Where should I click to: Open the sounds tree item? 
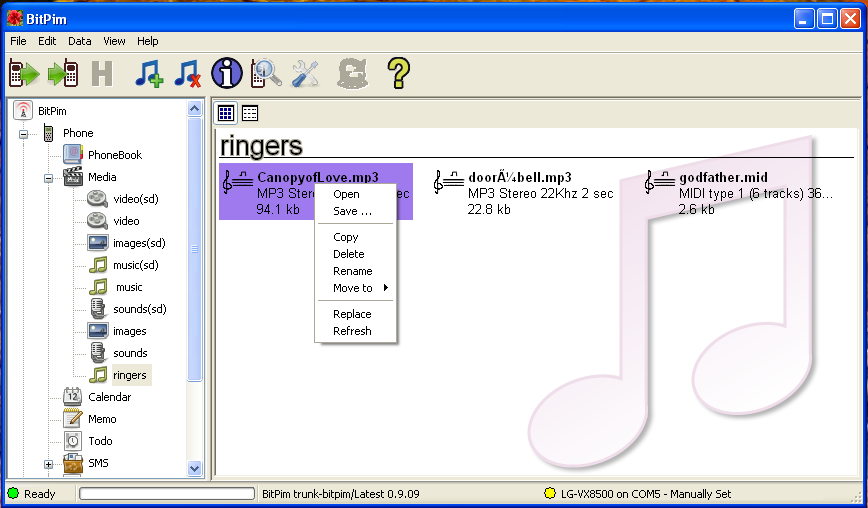pos(130,353)
